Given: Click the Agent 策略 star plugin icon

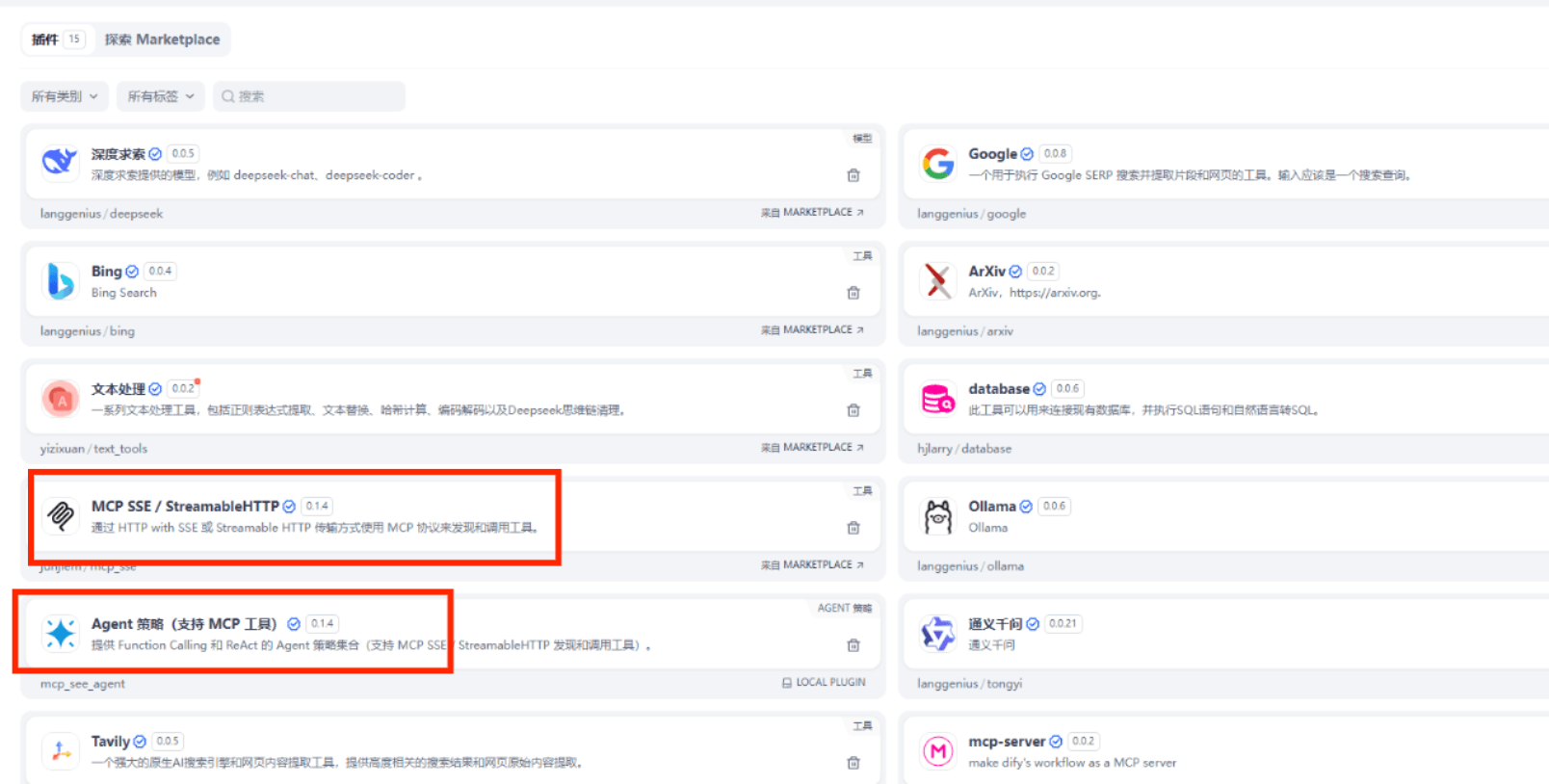Looking at the screenshot, I should point(61,633).
